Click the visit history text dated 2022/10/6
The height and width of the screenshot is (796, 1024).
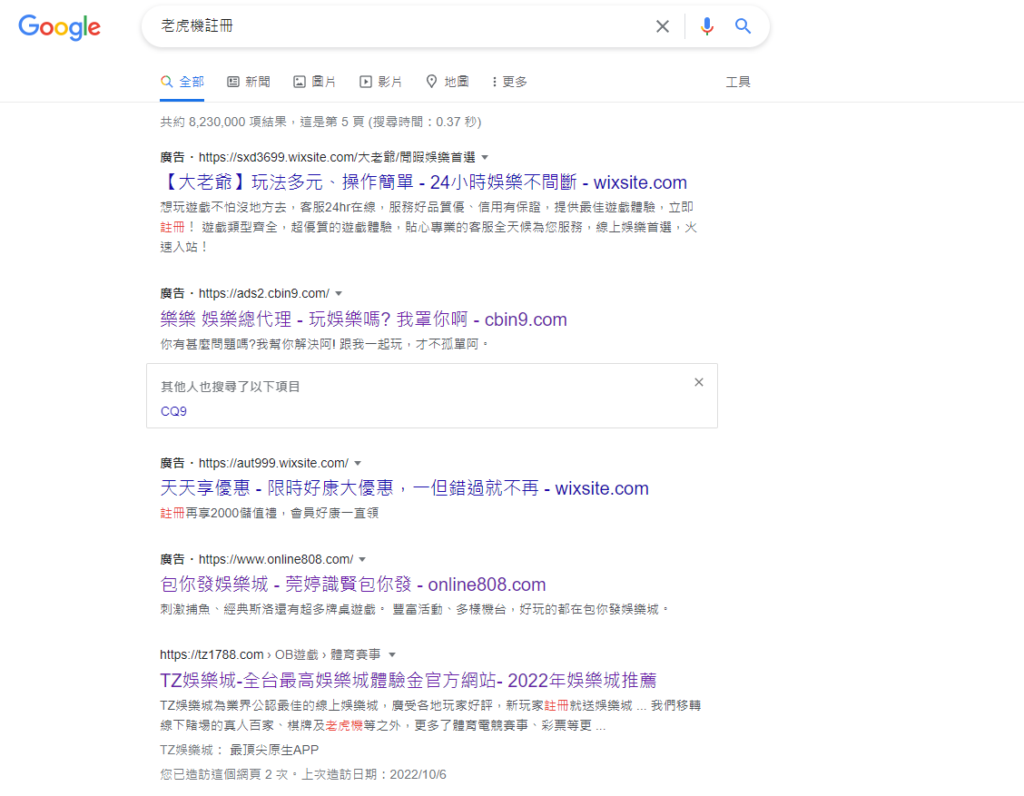click(x=303, y=774)
